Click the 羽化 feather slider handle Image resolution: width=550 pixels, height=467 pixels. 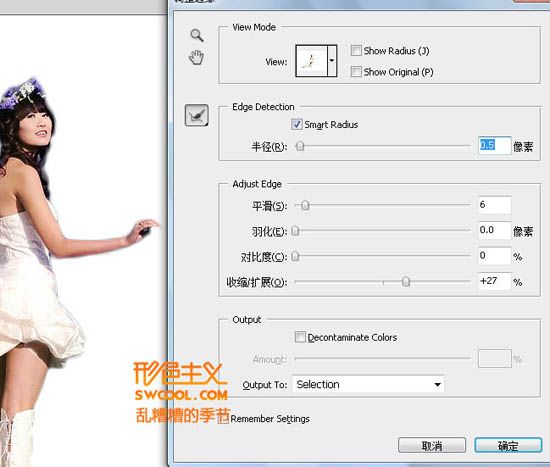[x=295, y=231]
